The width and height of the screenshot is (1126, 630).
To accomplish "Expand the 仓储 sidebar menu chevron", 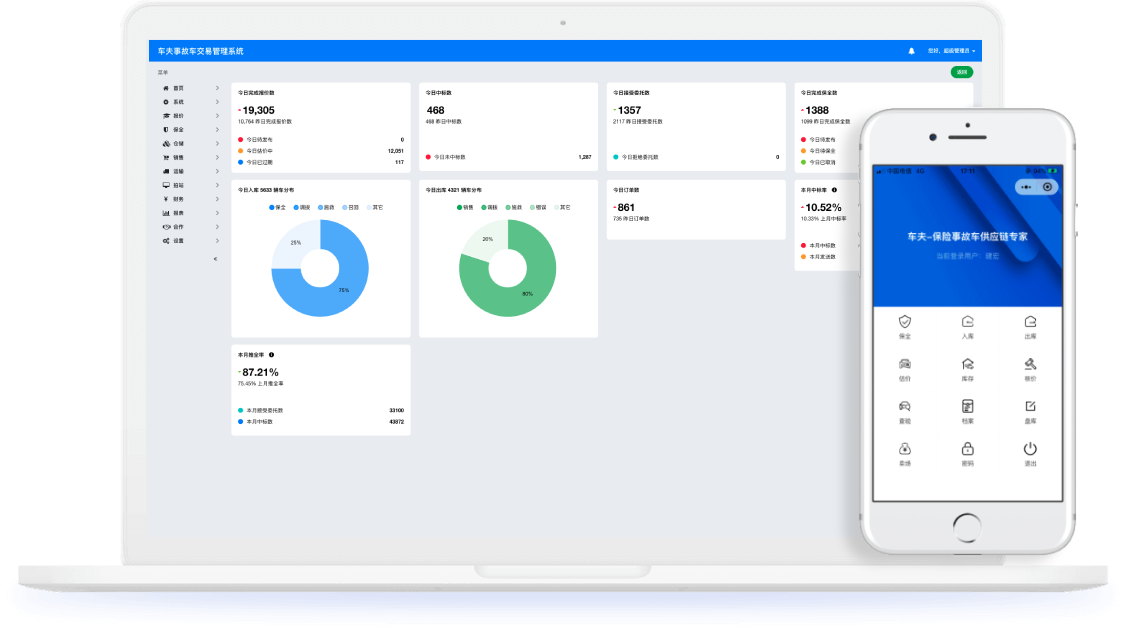I will [x=217, y=144].
